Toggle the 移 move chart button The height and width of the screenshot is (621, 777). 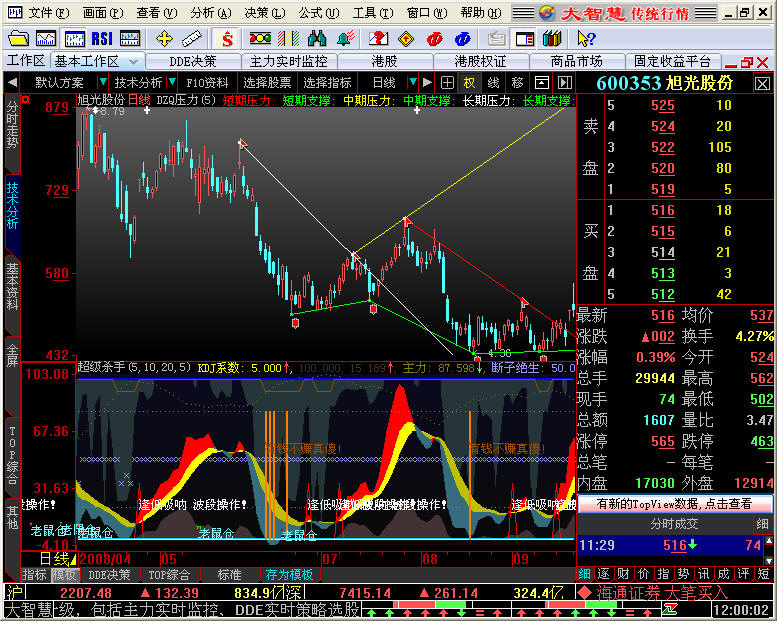(x=517, y=83)
